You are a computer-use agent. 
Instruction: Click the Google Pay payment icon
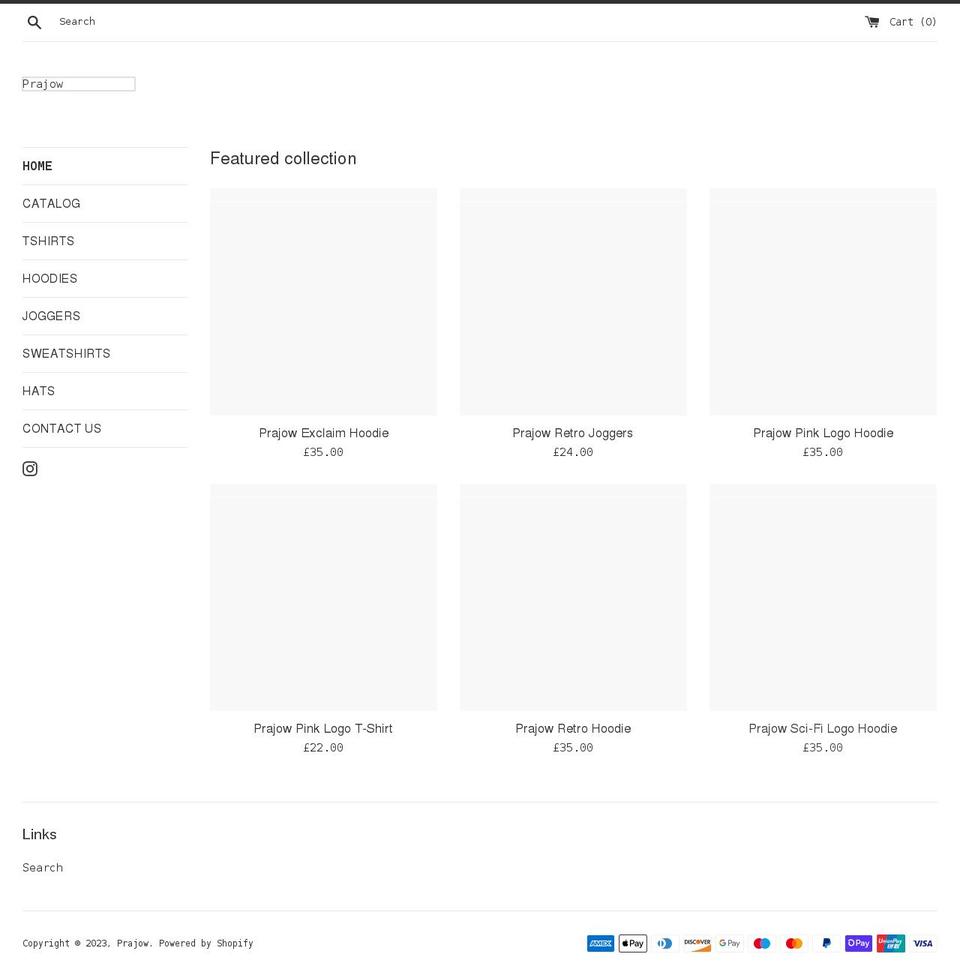[x=729, y=943]
